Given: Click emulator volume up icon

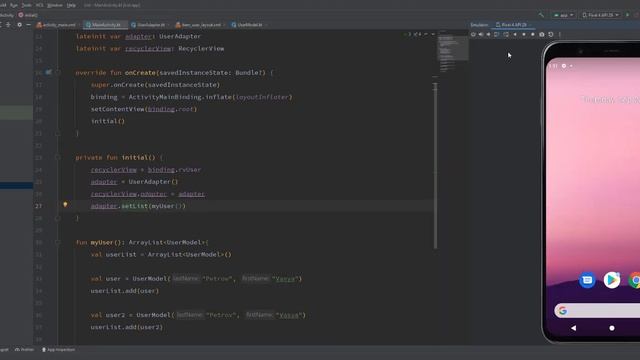Looking at the screenshot, I should pos(481,35).
